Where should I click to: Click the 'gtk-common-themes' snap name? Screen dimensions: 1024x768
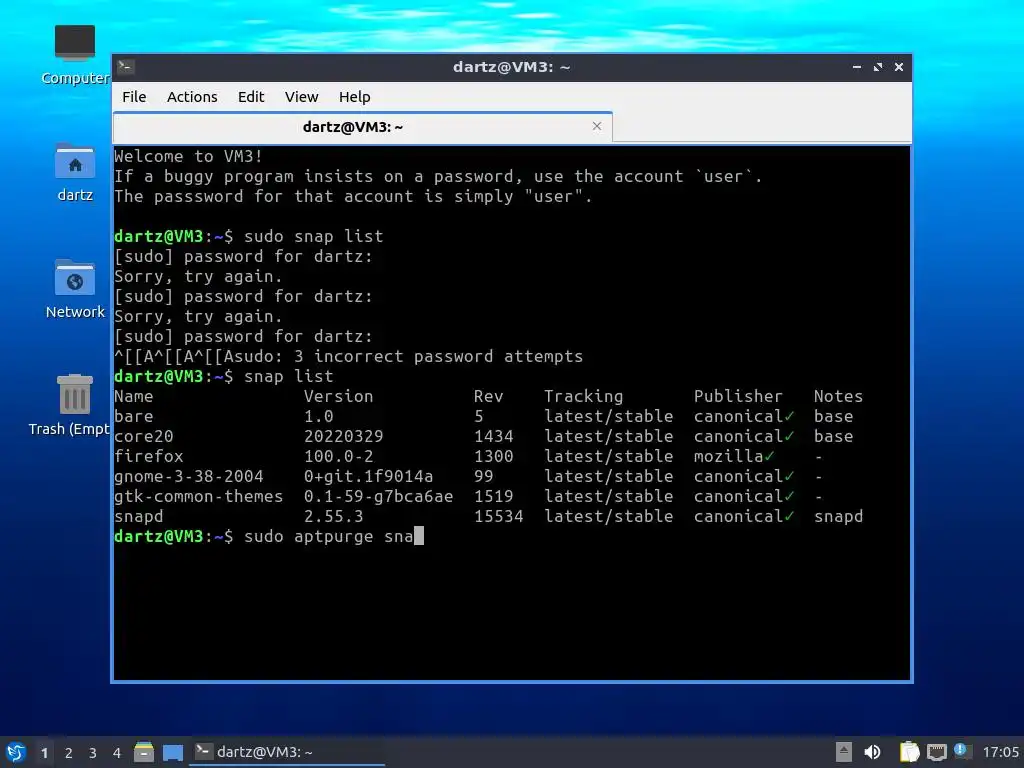[x=199, y=496]
